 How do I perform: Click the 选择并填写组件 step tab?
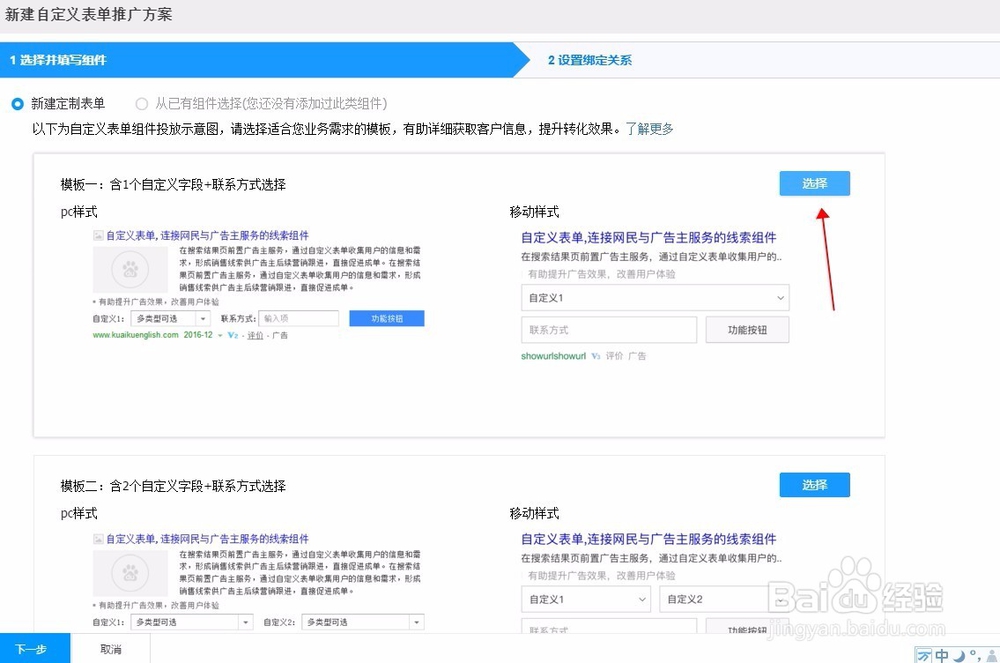click(x=60, y=60)
